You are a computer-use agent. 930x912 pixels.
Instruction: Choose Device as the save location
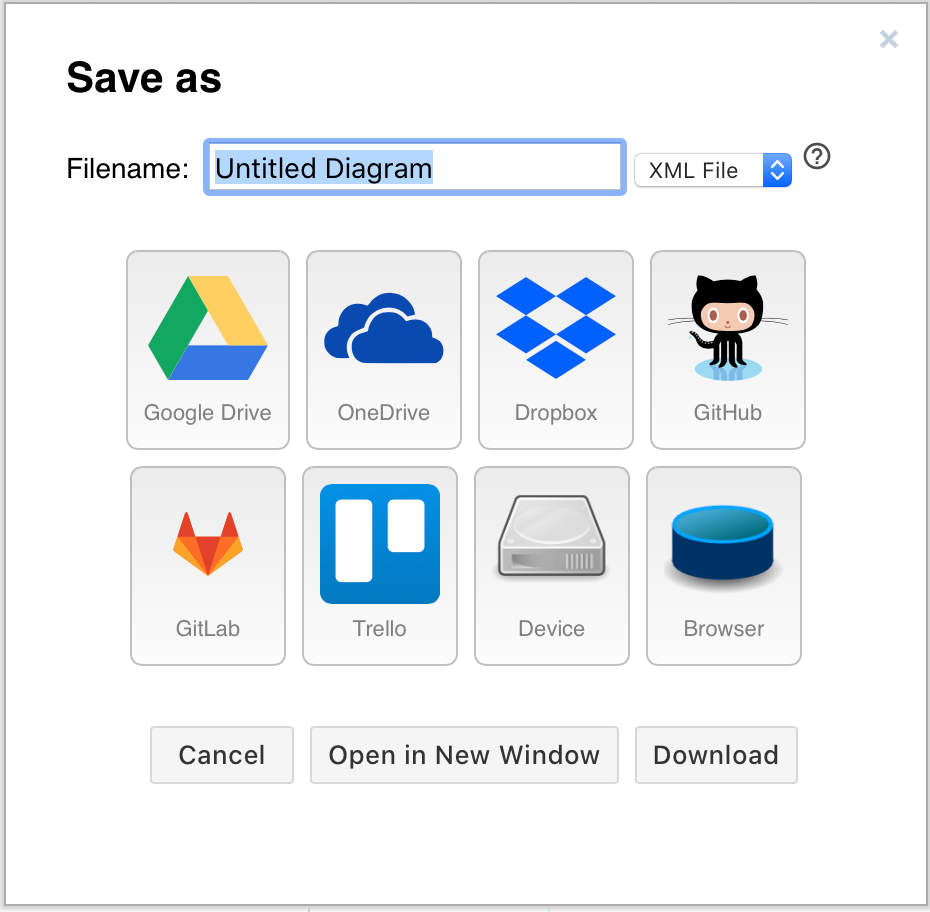551,565
